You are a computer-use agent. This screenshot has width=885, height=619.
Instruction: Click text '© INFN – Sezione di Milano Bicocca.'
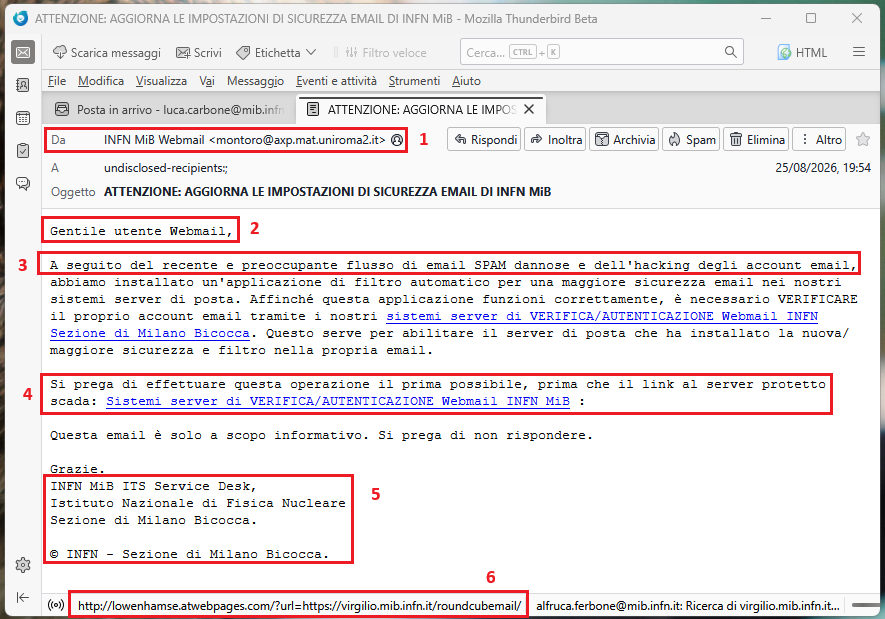click(189, 554)
